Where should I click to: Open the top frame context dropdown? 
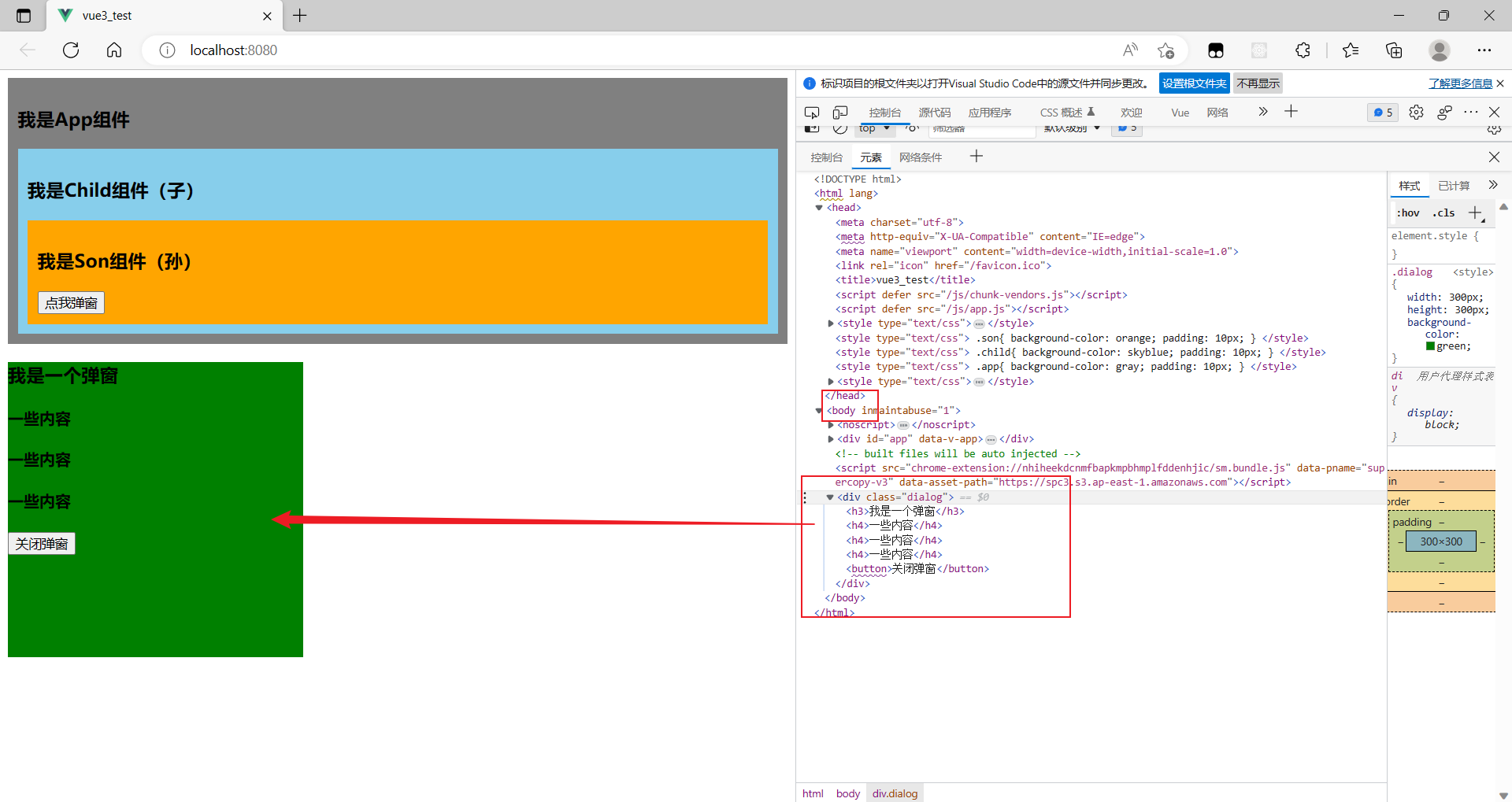(x=874, y=128)
